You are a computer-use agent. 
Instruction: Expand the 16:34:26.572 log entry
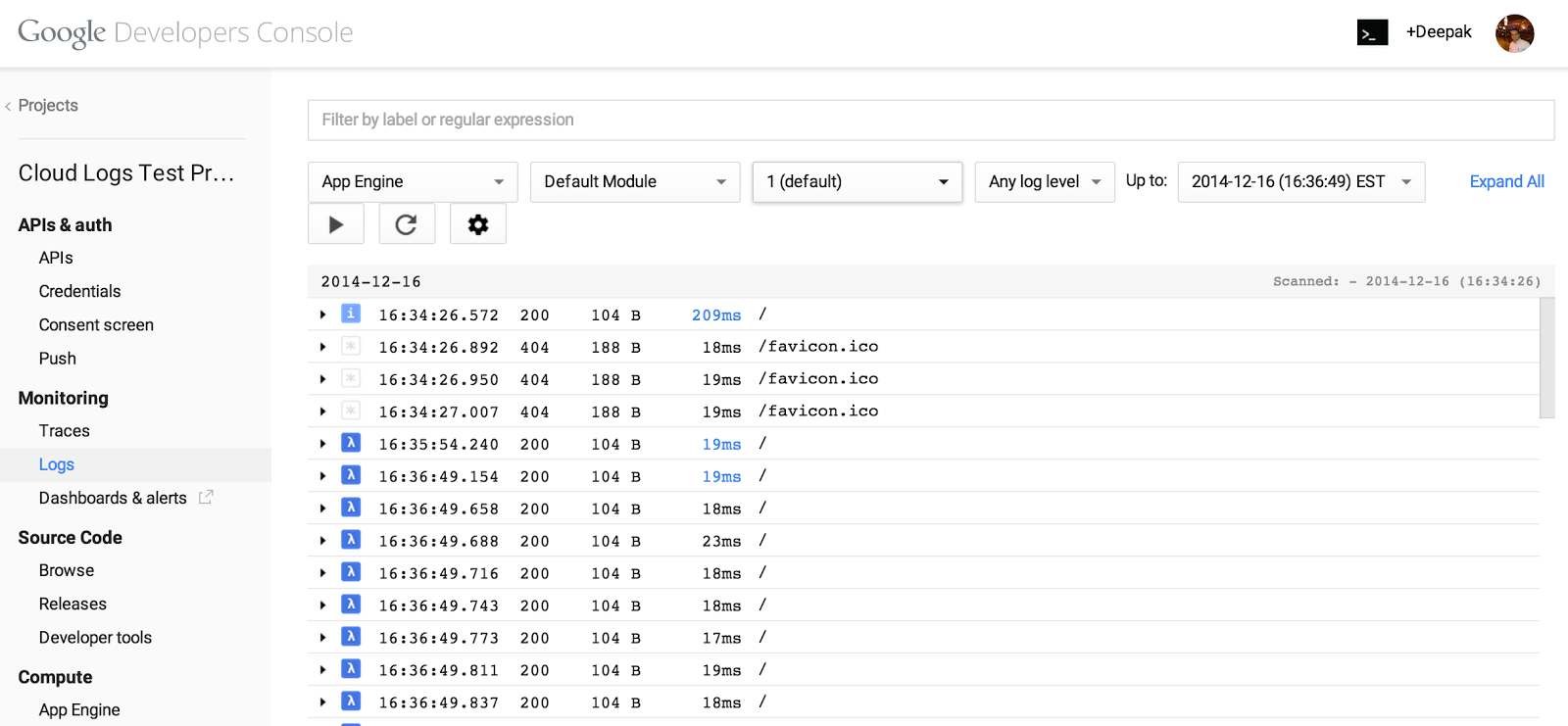pyautogui.click(x=322, y=315)
